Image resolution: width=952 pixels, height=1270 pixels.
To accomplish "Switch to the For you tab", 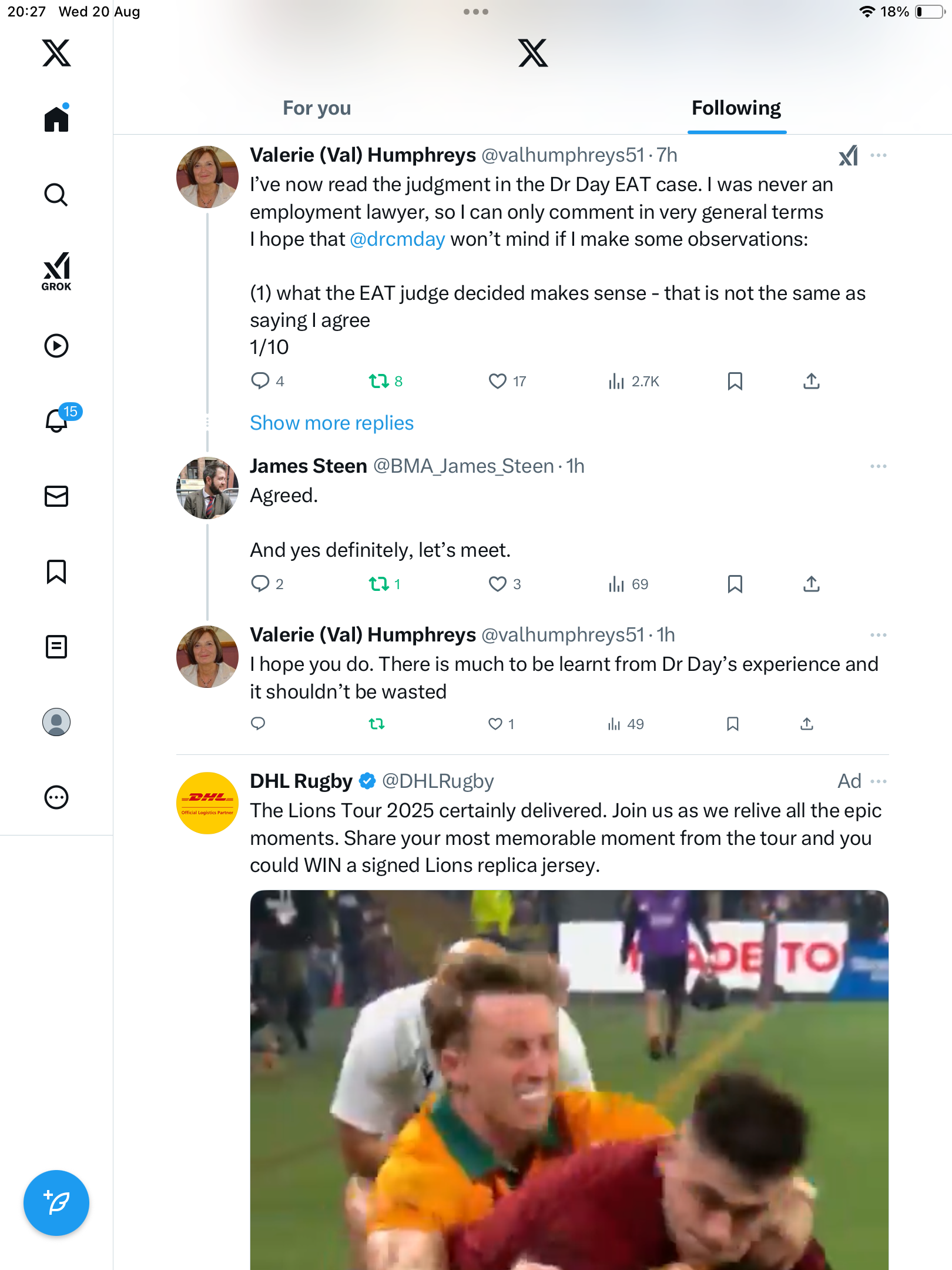I will pyautogui.click(x=317, y=108).
